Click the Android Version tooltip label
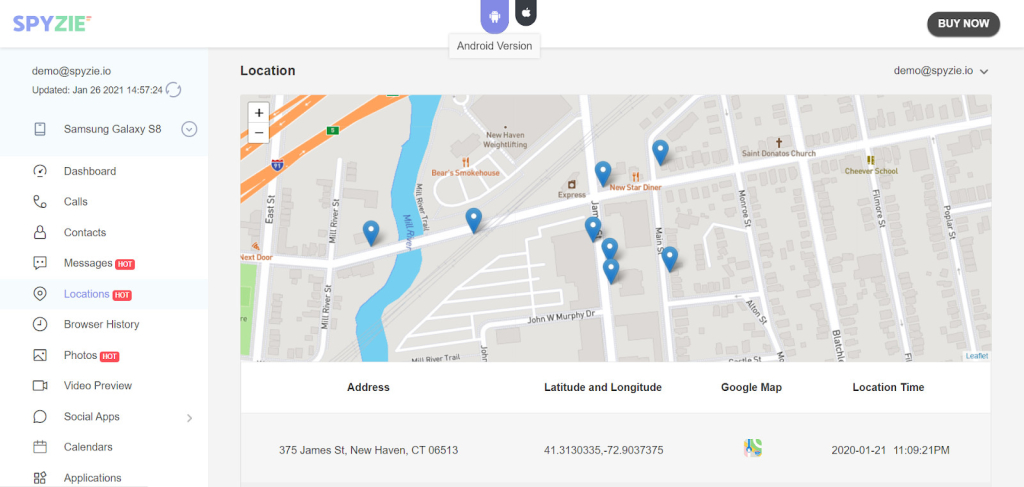 pyautogui.click(x=494, y=46)
